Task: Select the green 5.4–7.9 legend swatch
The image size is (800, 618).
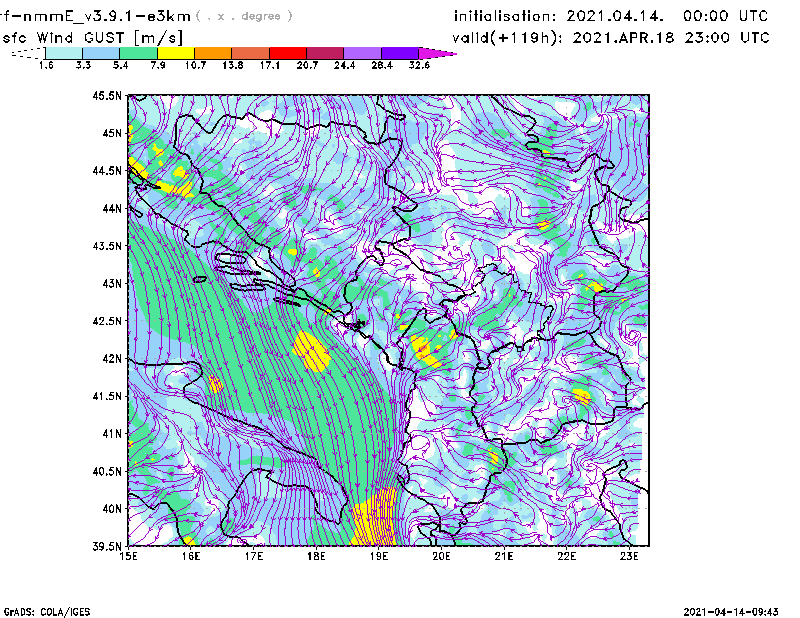Action: tap(138, 53)
